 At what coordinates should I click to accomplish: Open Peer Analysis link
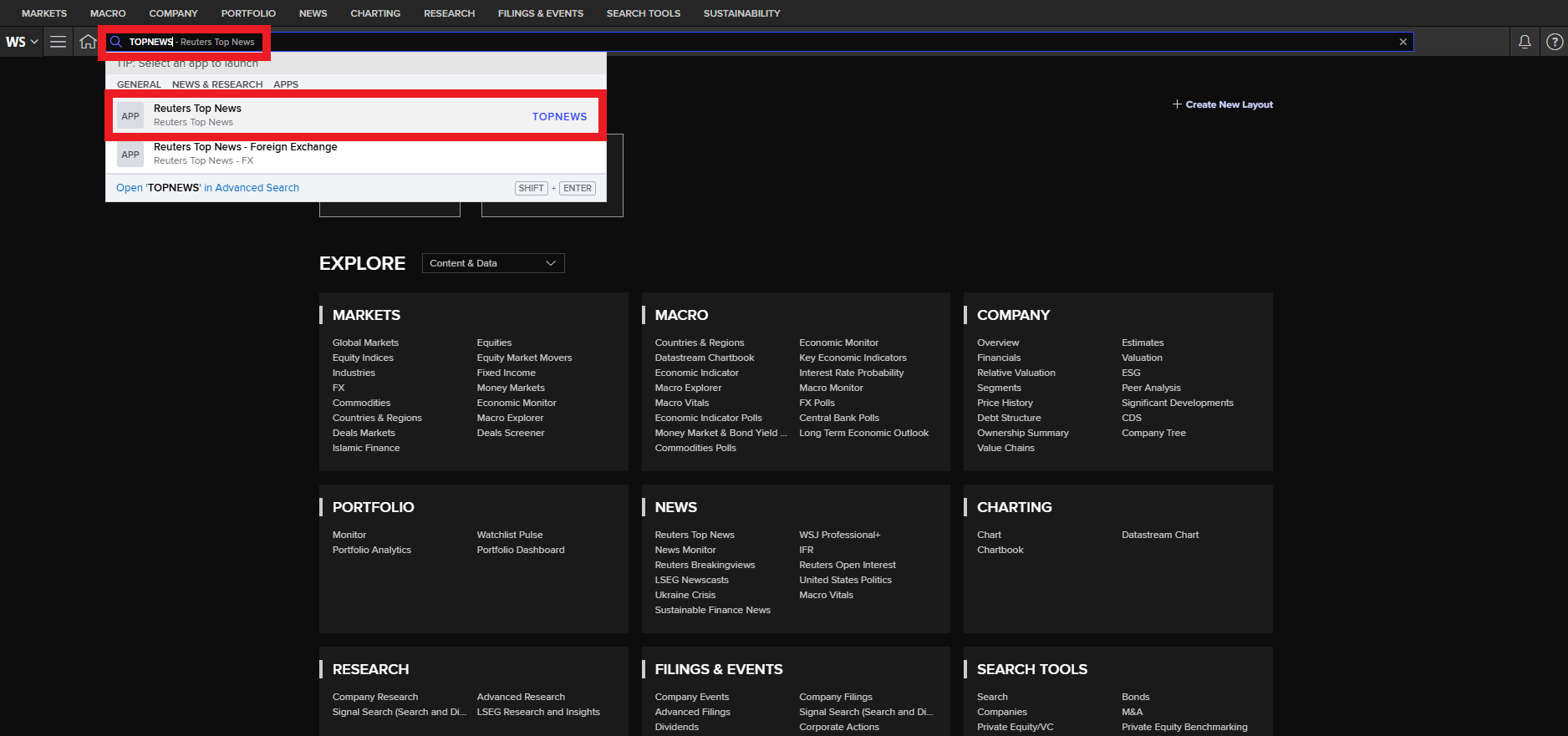coord(1151,388)
